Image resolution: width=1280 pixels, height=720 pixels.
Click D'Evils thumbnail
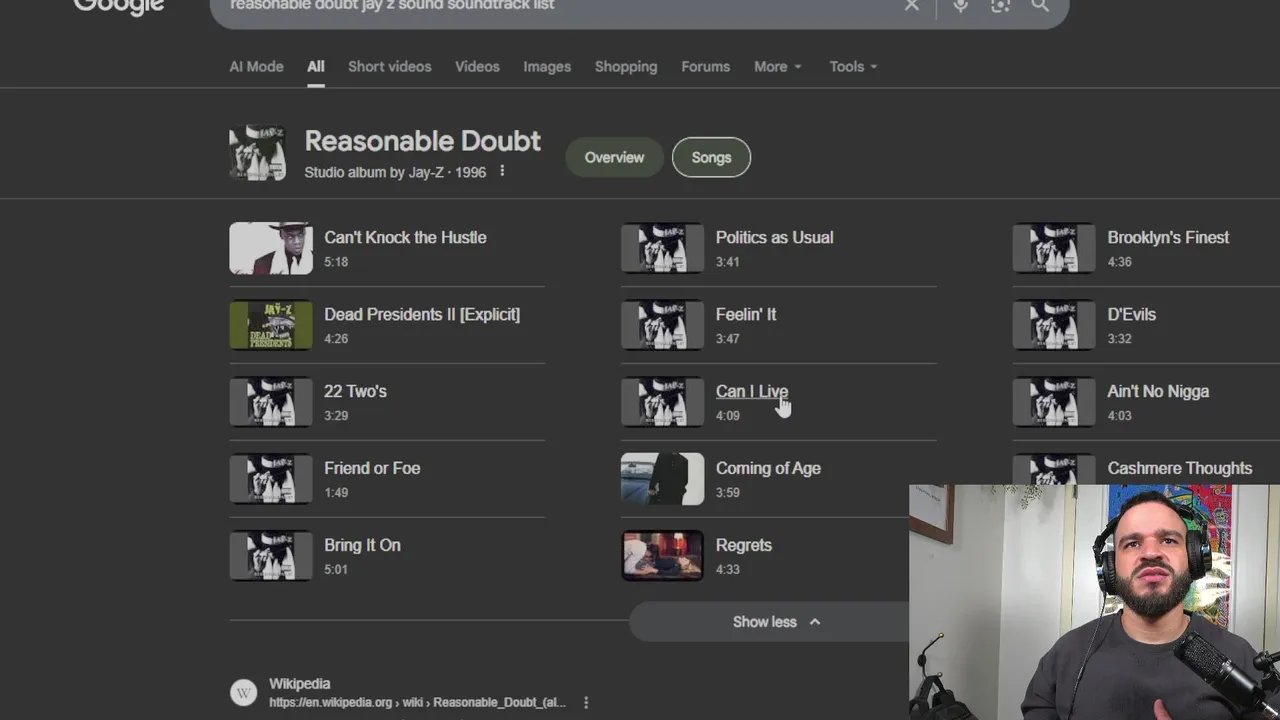[1054, 325]
